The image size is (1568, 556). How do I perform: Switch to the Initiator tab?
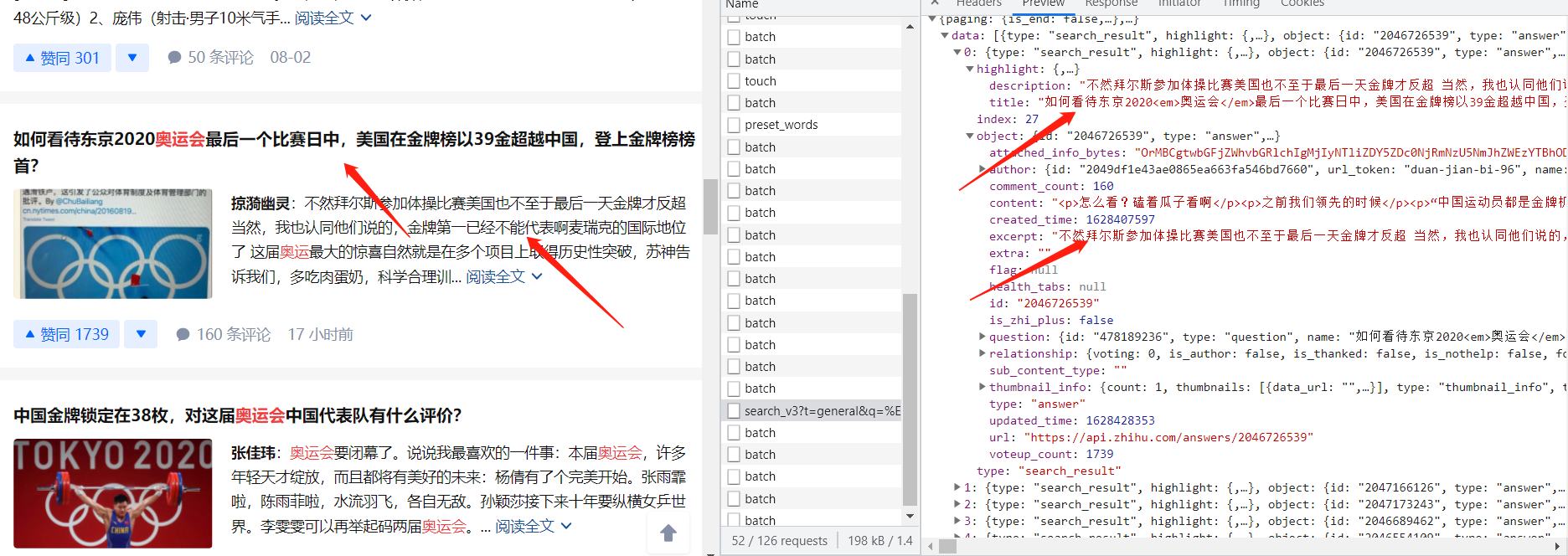1179,3
